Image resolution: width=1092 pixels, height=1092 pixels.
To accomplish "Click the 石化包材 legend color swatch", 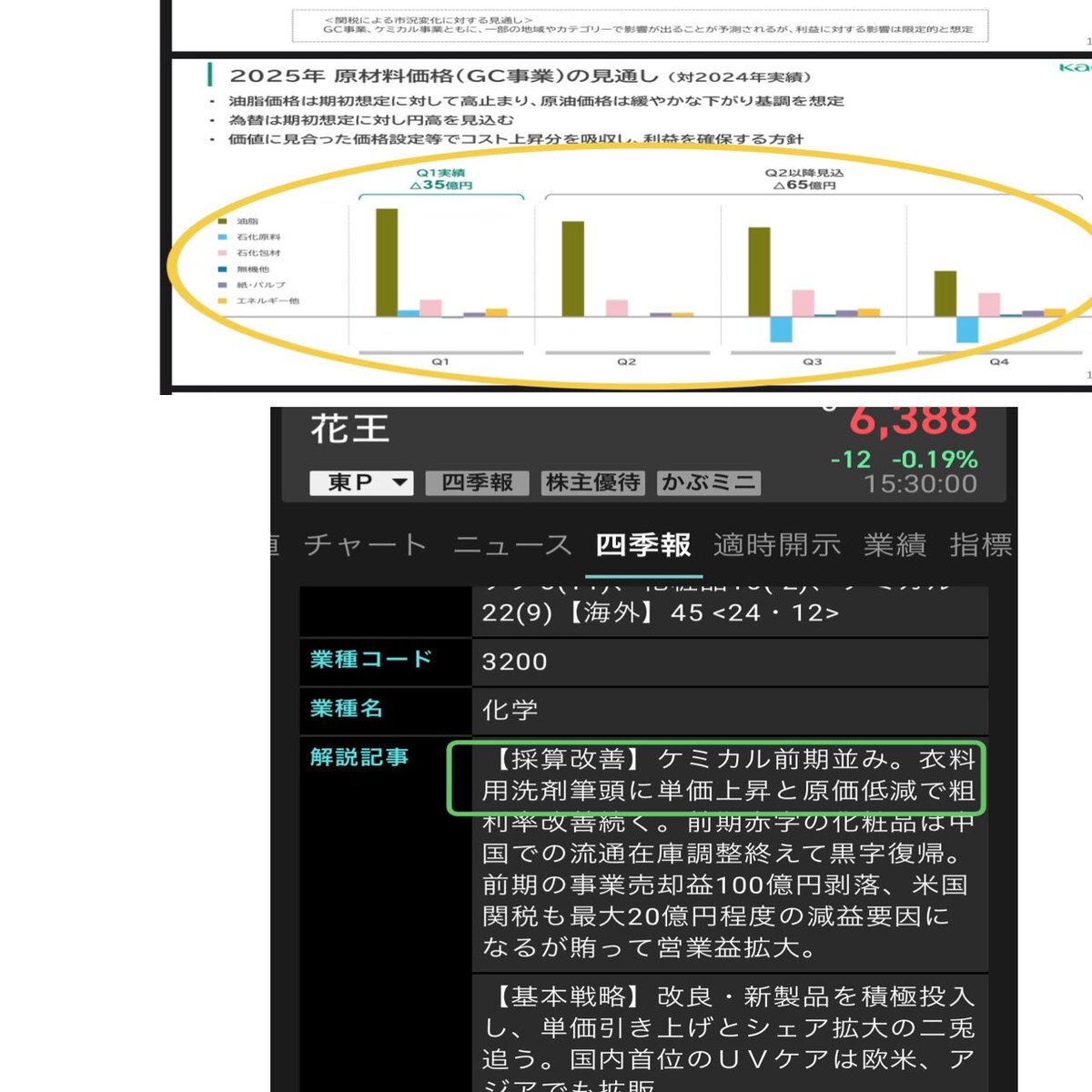I will 222,253.
